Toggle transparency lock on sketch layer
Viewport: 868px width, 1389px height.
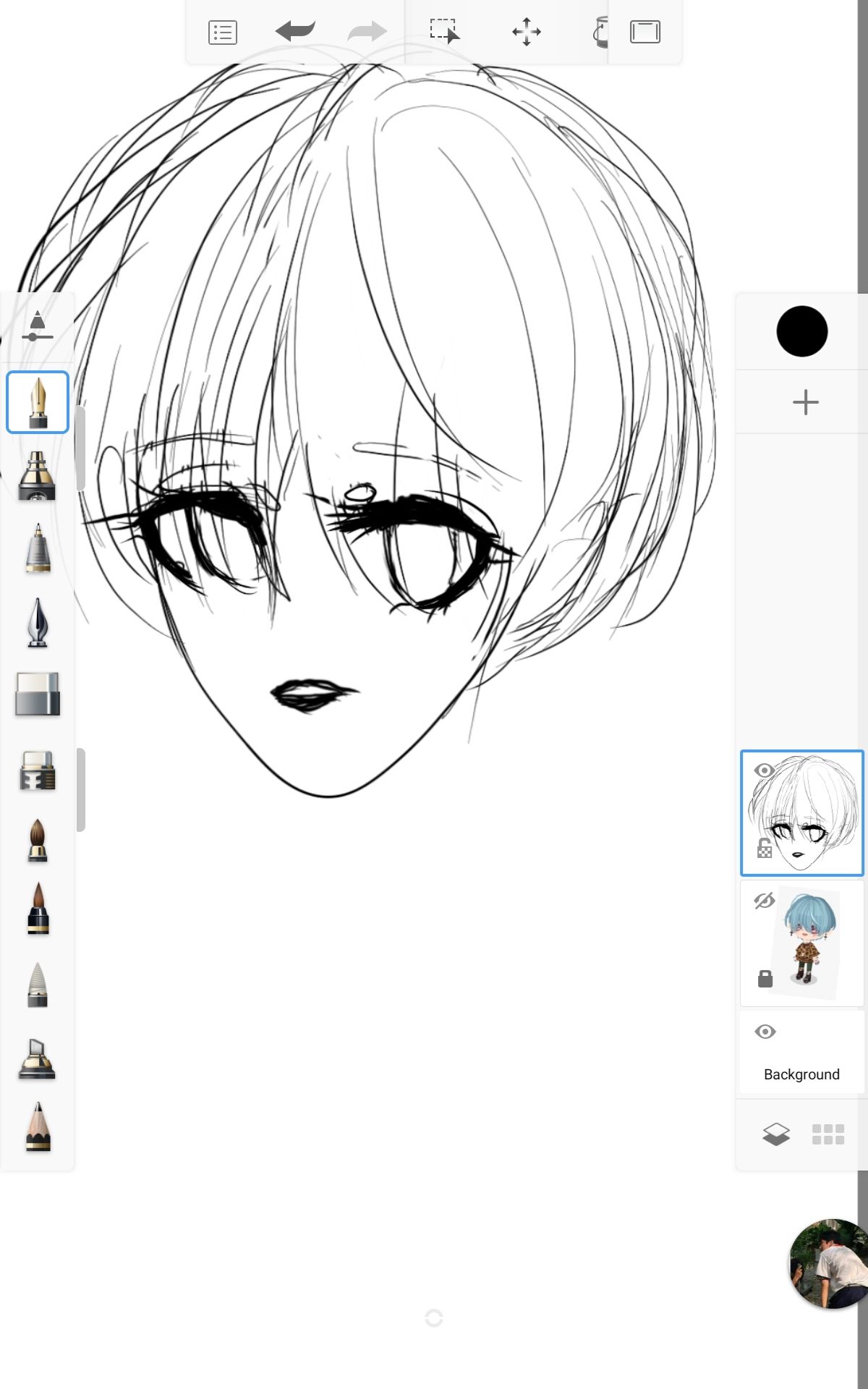[x=765, y=848]
